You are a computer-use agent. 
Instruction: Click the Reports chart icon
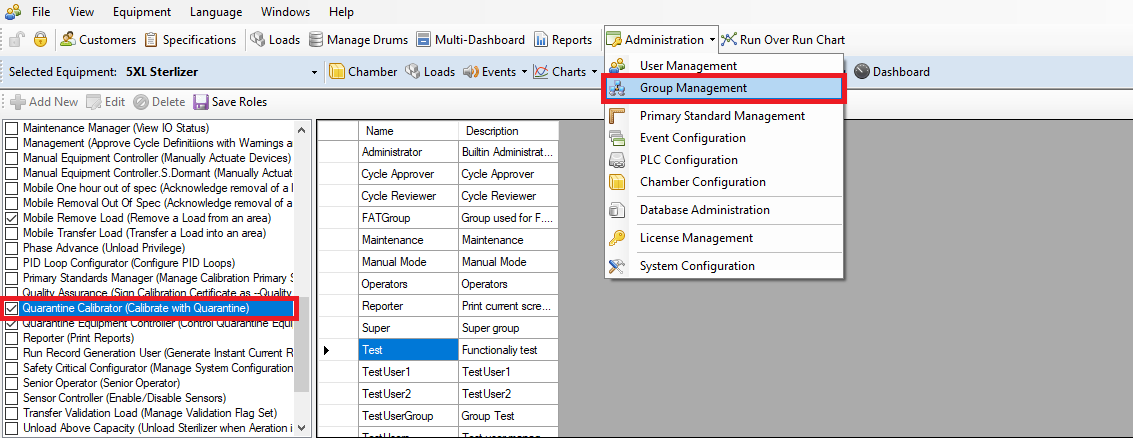[x=541, y=40]
